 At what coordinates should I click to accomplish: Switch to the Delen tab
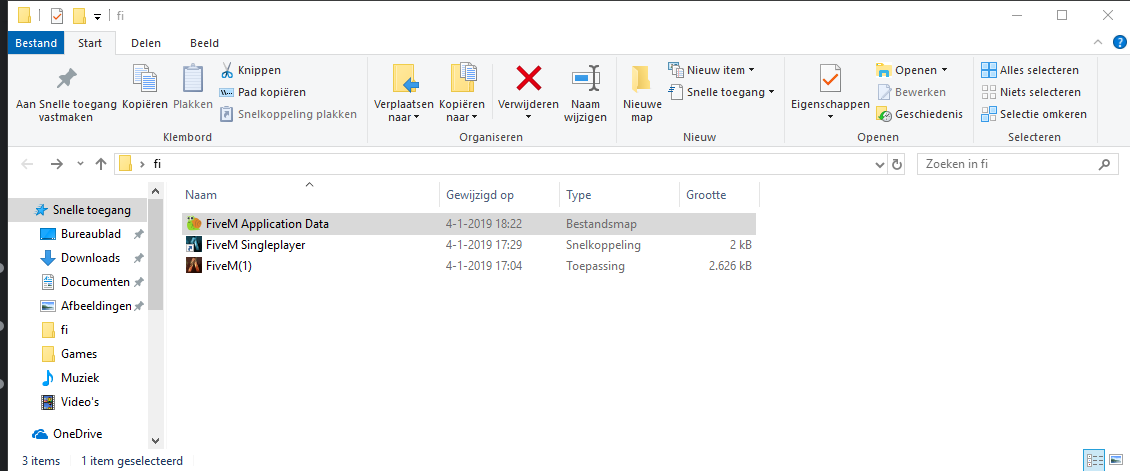tap(146, 43)
